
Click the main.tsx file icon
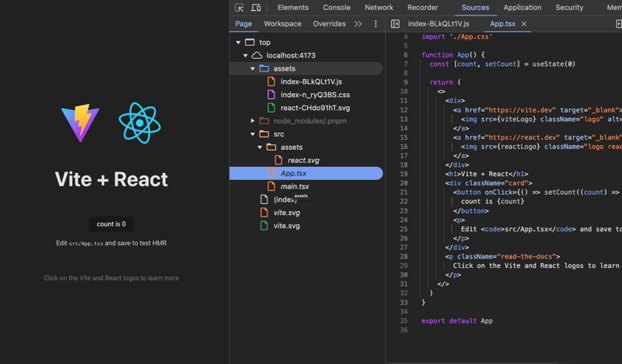click(271, 186)
